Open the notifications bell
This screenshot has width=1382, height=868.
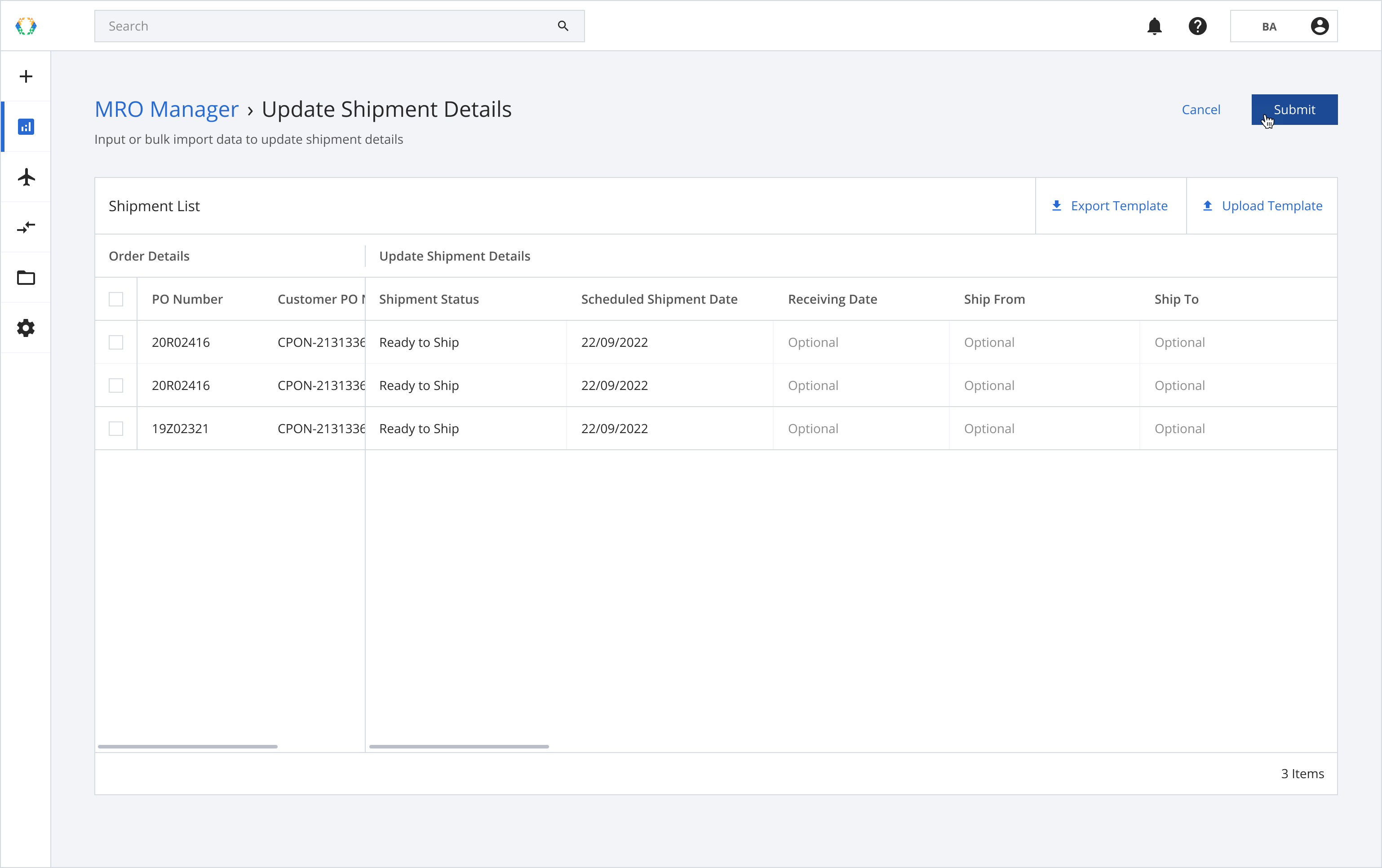tap(1155, 26)
